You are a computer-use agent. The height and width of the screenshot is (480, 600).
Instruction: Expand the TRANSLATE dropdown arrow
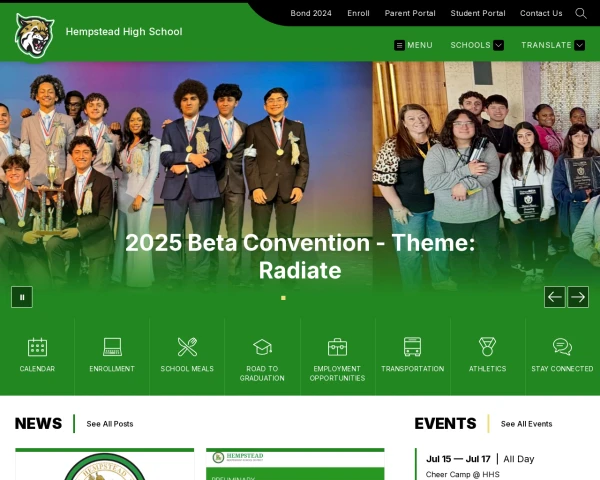[580, 45]
